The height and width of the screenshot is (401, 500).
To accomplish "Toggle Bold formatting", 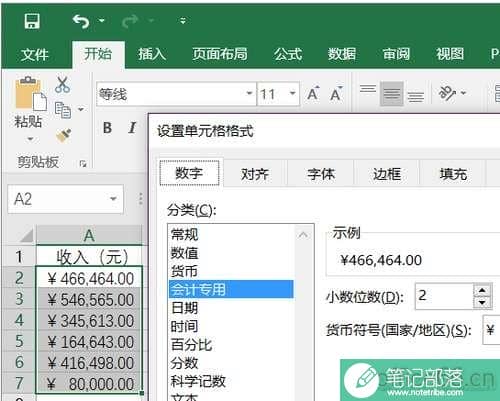I will tap(107, 128).
